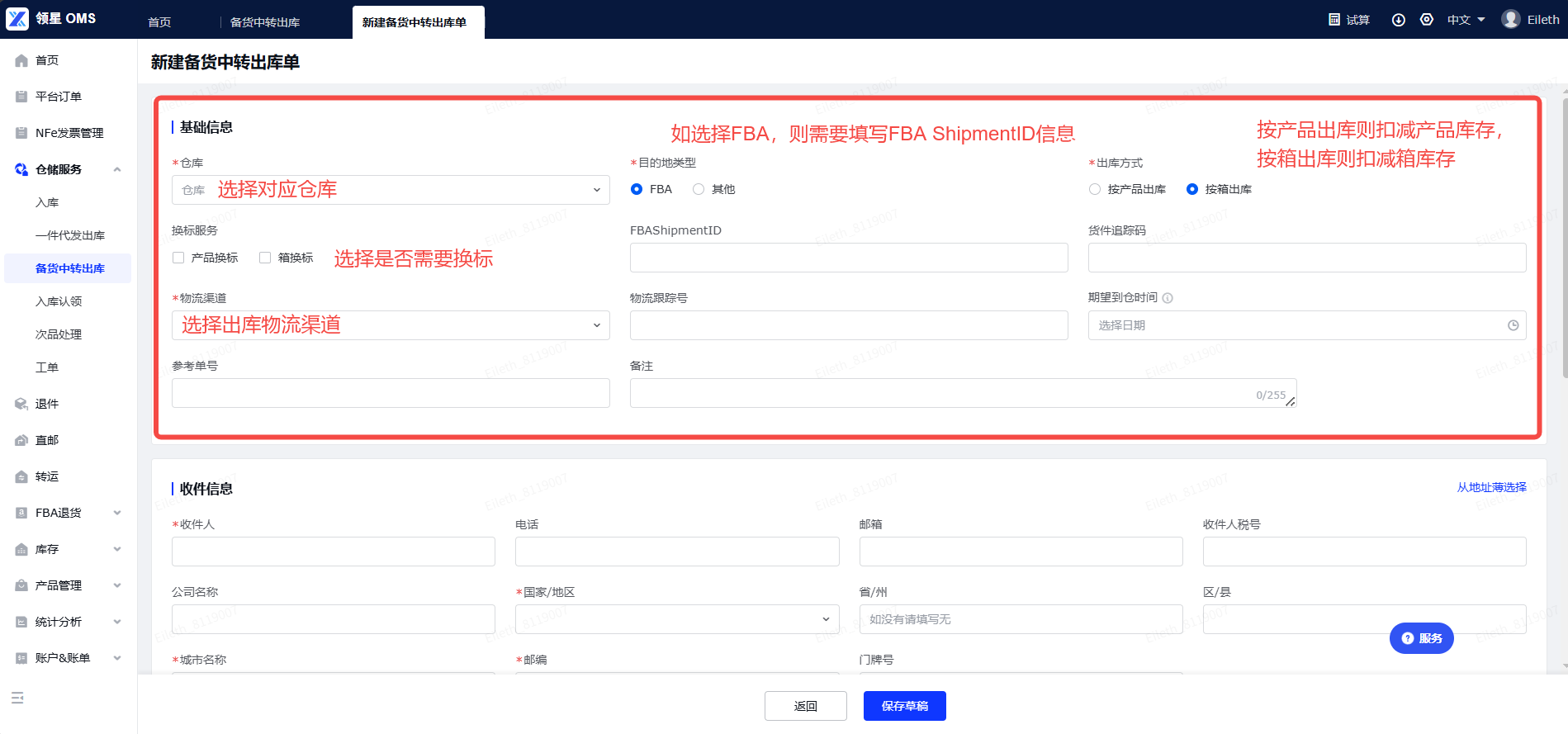Collapse the sidebar with the bottom menu icon
This screenshot has height=734, width=1568.
(x=17, y=698)
